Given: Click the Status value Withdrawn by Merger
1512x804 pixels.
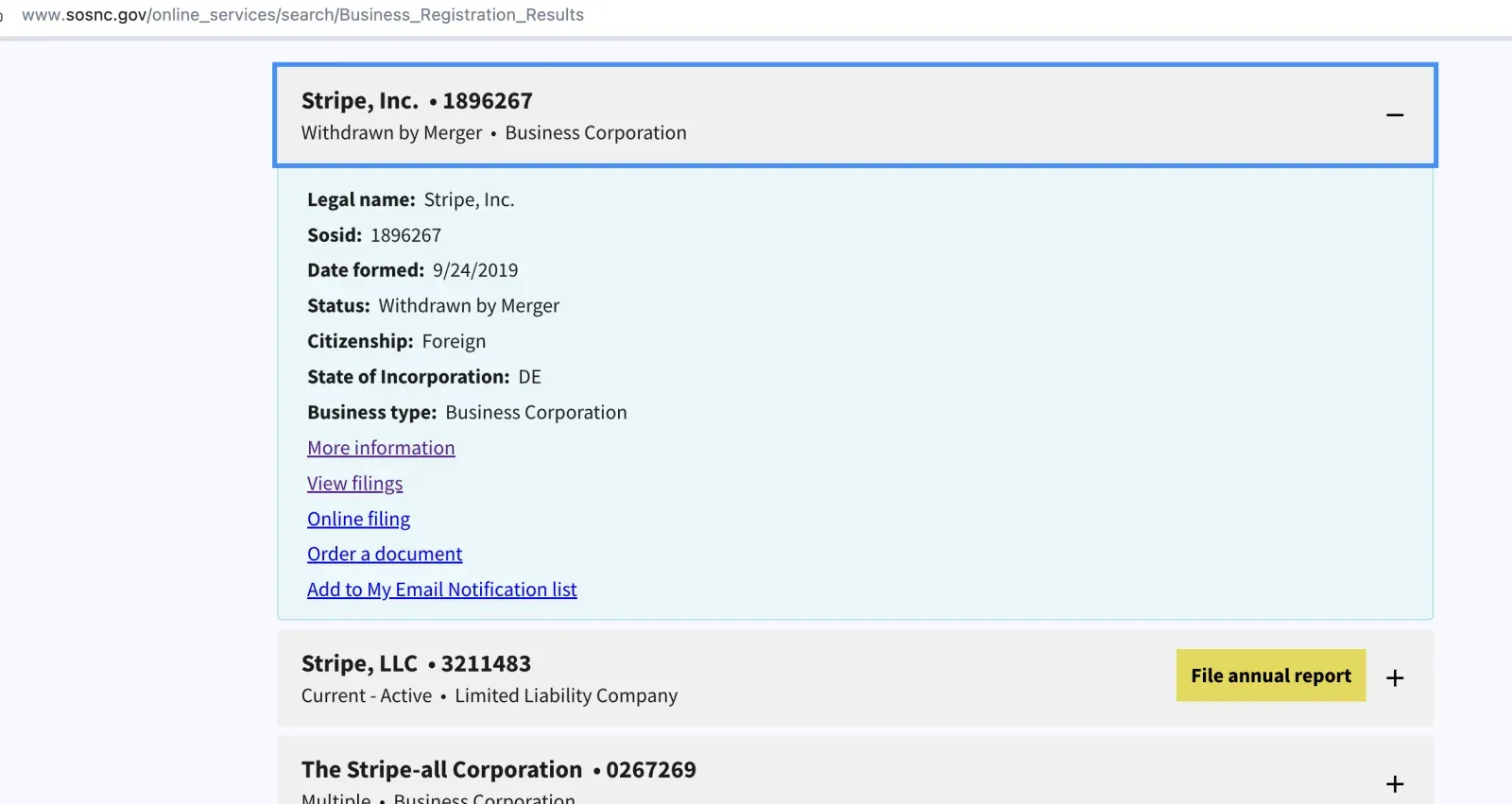Looking at the screenshot, I should click(x=469, y=306).
